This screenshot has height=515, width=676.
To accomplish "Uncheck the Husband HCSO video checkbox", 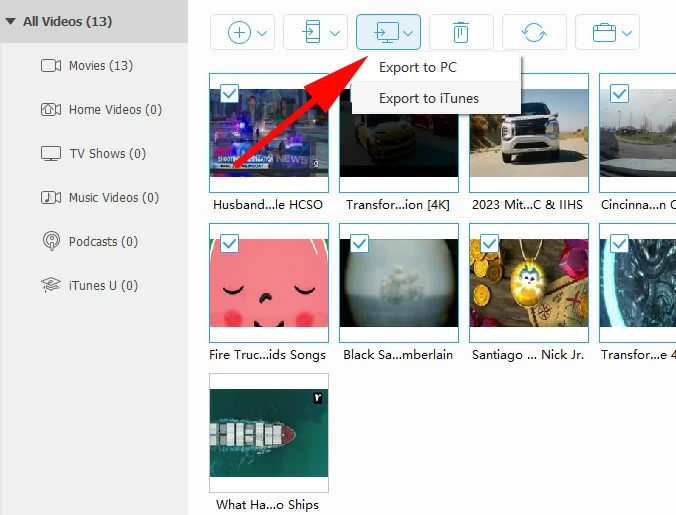I will pos(229,93).
